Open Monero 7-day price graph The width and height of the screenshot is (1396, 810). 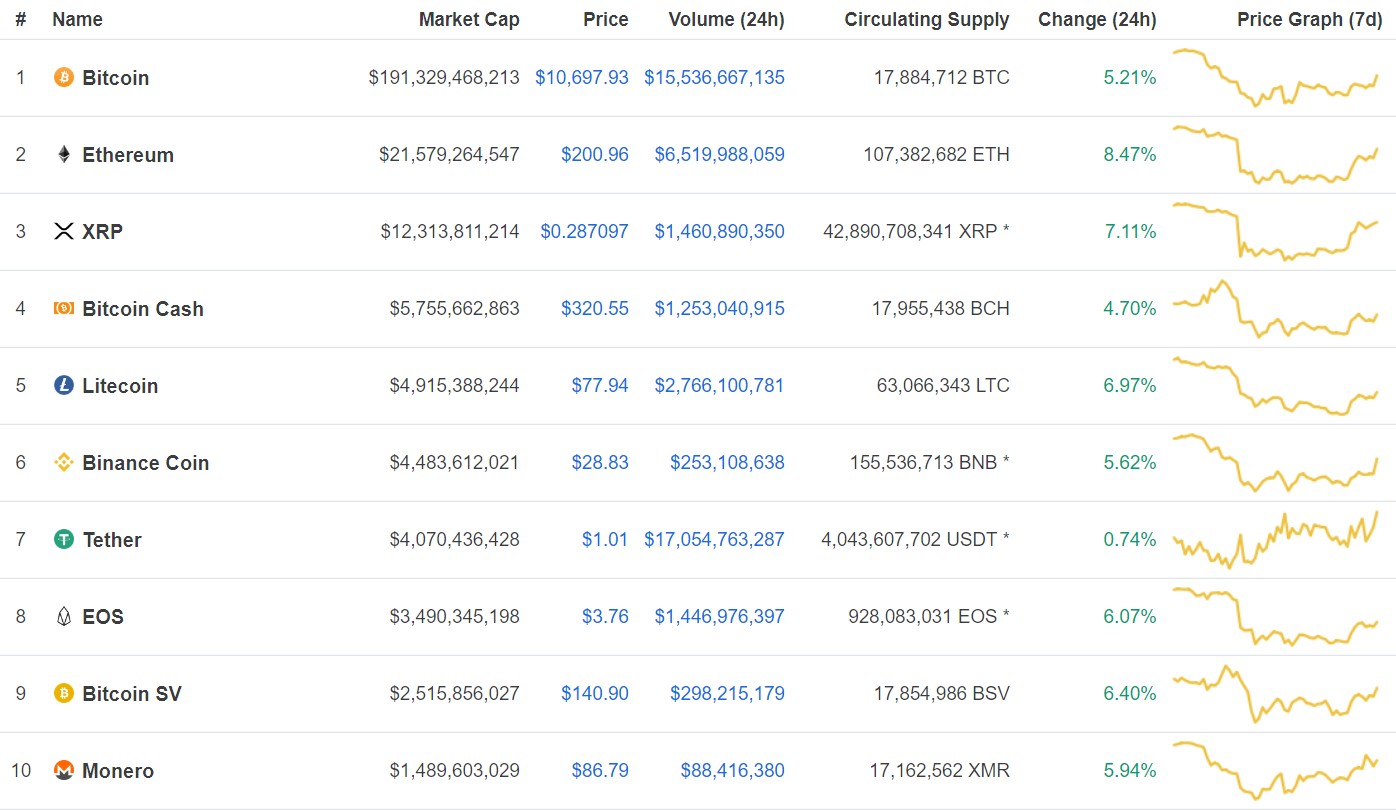coord(1275,770)
